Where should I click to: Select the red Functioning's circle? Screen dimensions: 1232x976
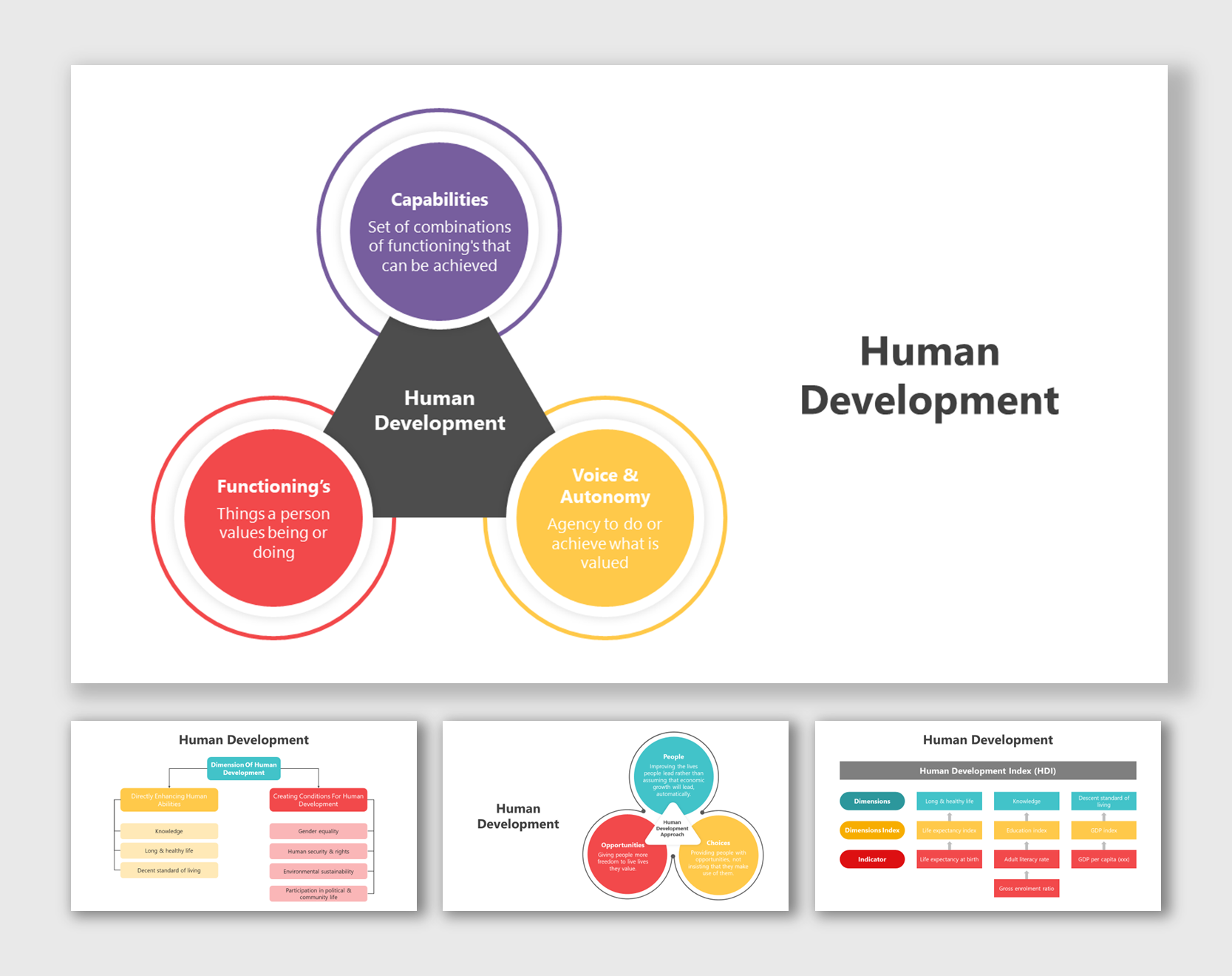tap(273, 518)
